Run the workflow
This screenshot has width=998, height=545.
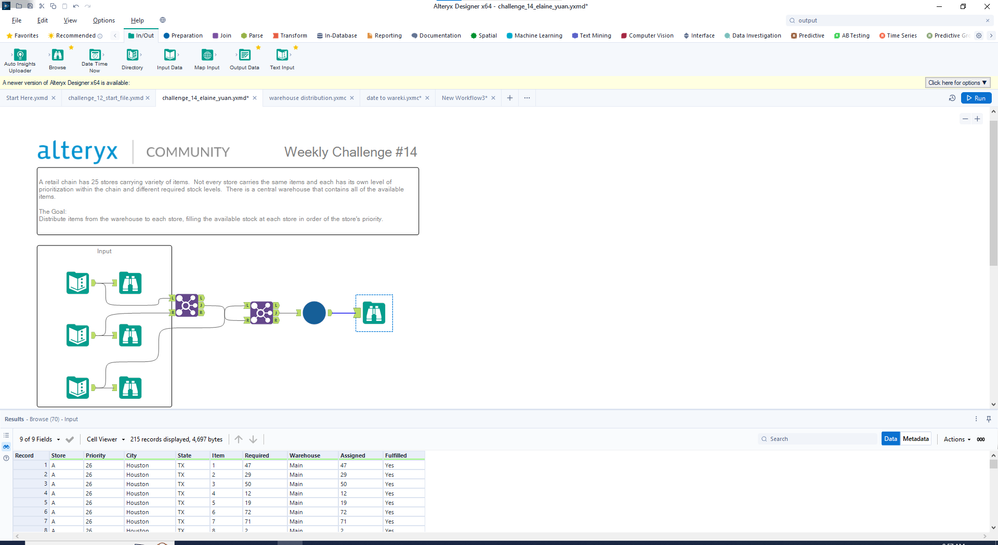pos(976,98)
